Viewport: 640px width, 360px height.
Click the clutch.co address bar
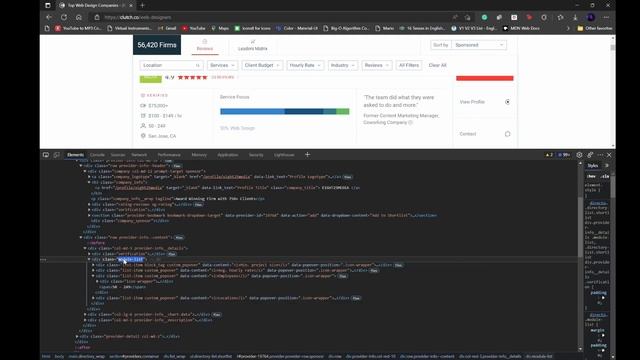tap(269, 18)
